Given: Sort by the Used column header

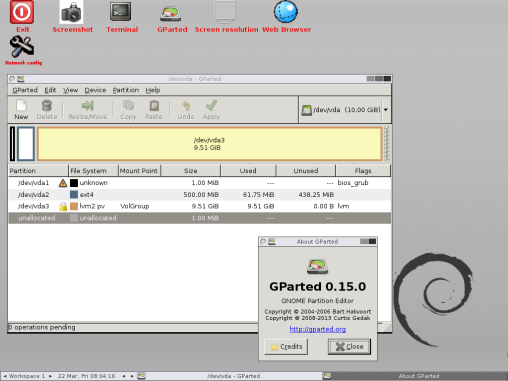Looking at the screenshot, I should pos(248,171).
